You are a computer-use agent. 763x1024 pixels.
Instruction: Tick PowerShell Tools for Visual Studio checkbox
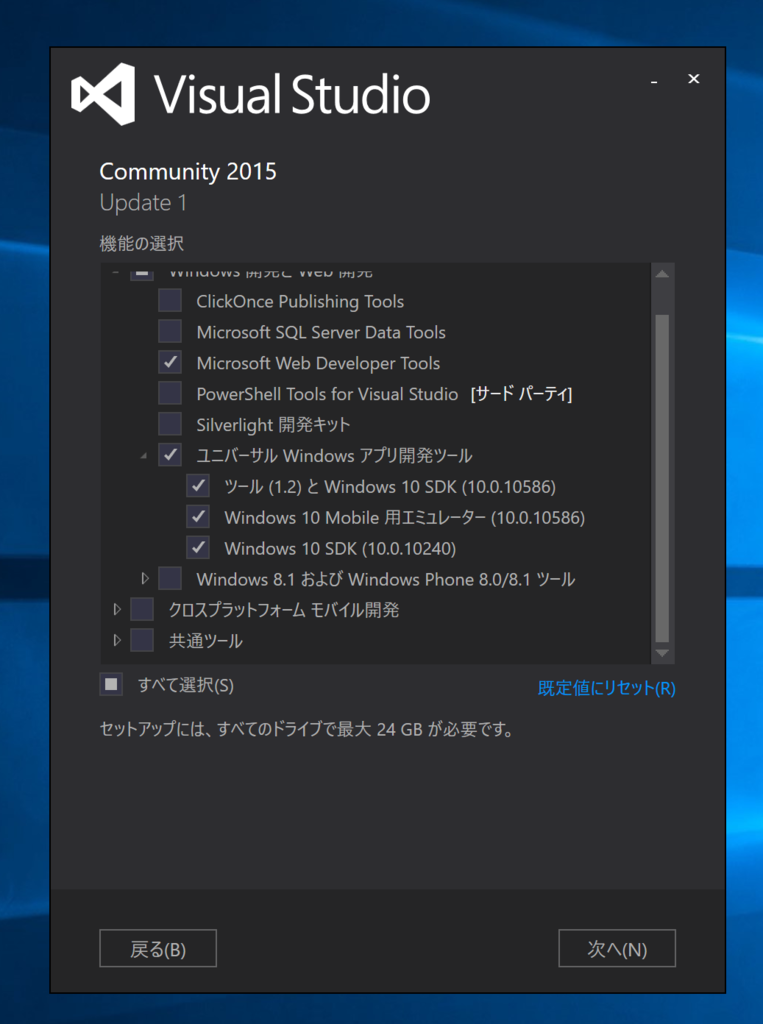click(x=170, y=394)
